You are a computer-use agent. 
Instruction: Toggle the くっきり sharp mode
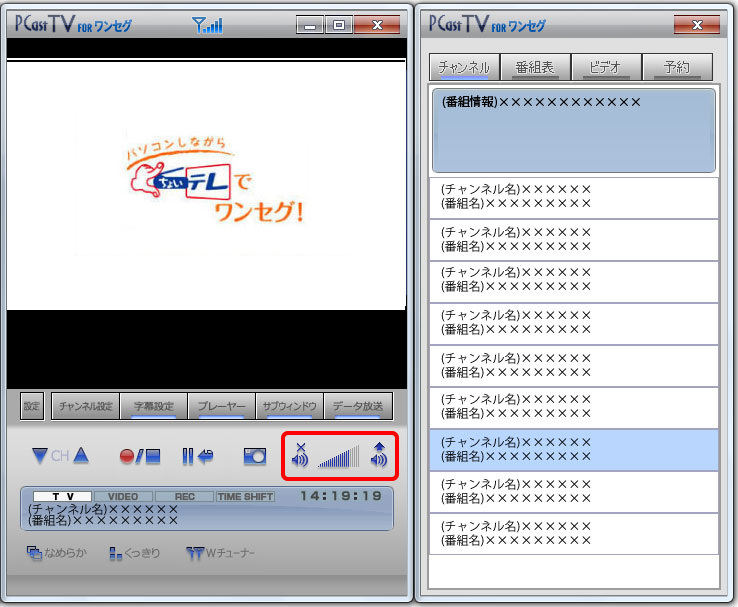(136, 552)
